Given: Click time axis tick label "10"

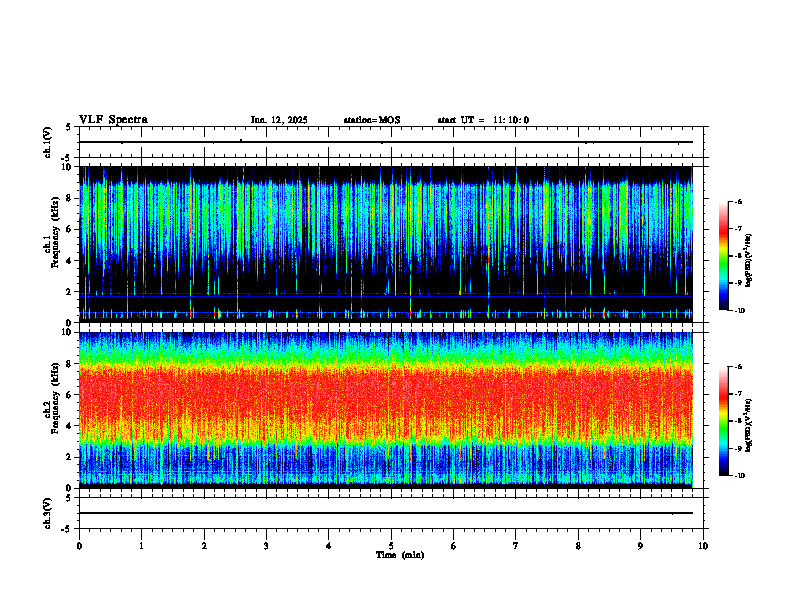Looking at the screenshot, I should [703, 546].
